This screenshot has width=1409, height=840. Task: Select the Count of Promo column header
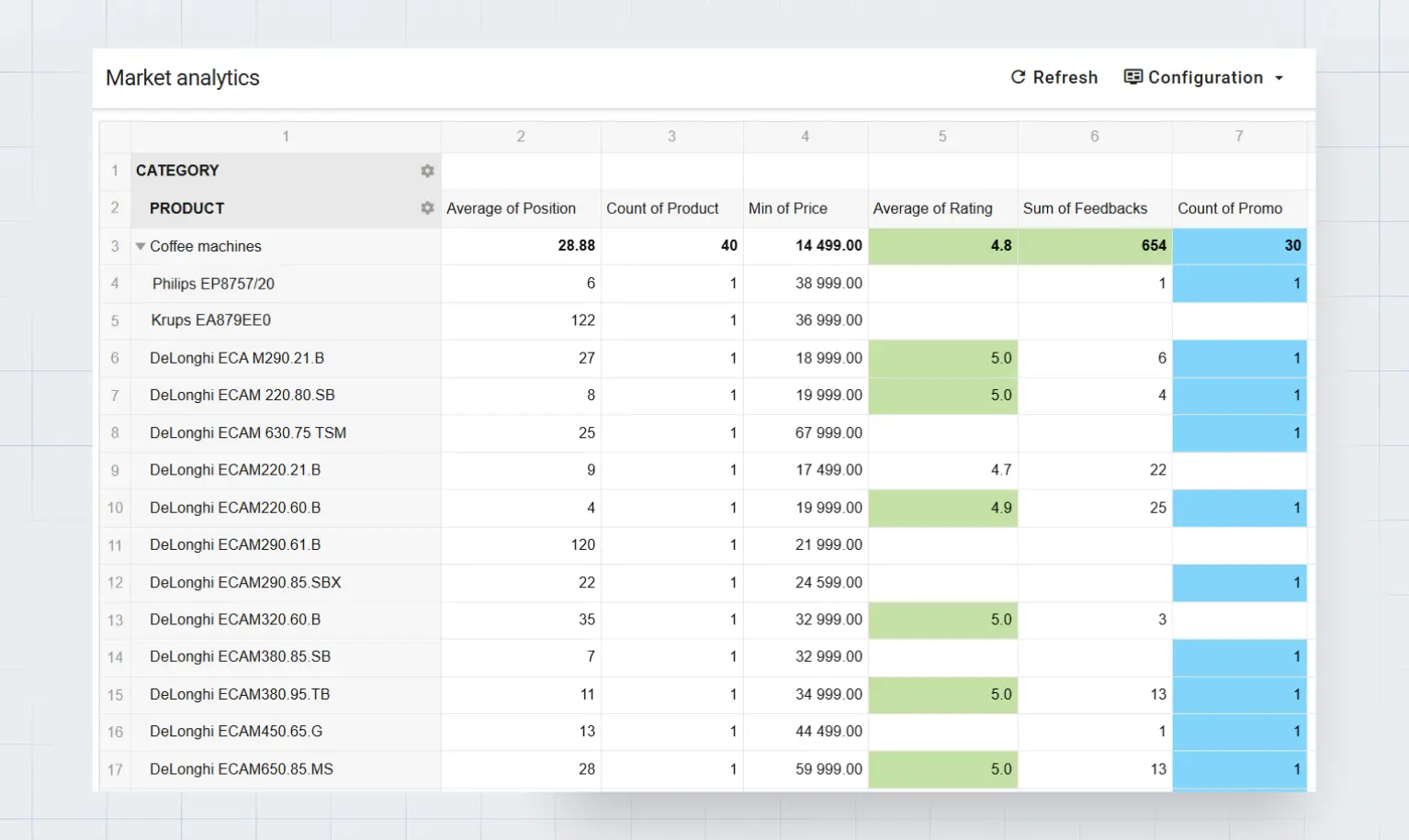pyautogui.click(x=1230, y=208)
